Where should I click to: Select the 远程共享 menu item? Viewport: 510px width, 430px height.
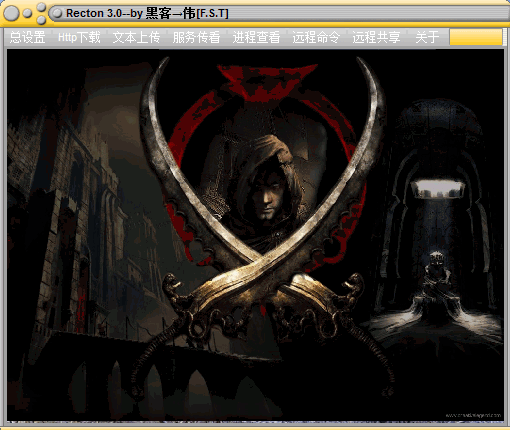(376, 37)
